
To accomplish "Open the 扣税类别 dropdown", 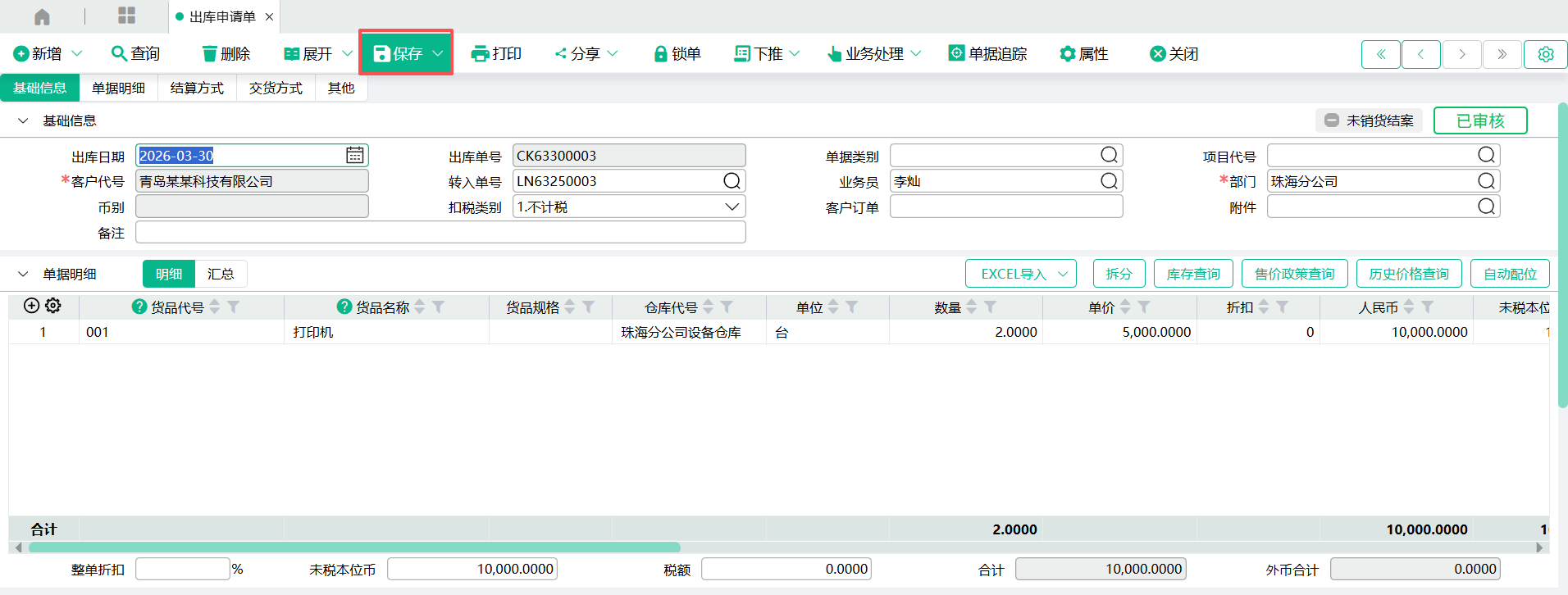I will 732,207.
